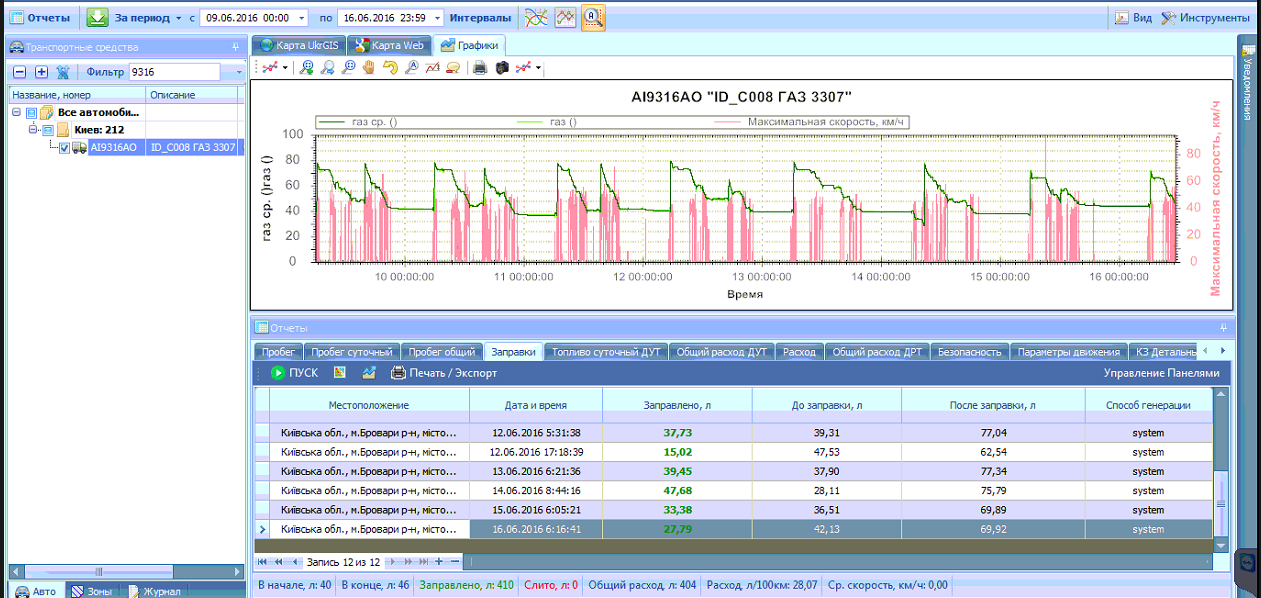The height and width of the screenshot is (598, 1261).
Task: Select the hand pan tool
Action: (369, 68)
